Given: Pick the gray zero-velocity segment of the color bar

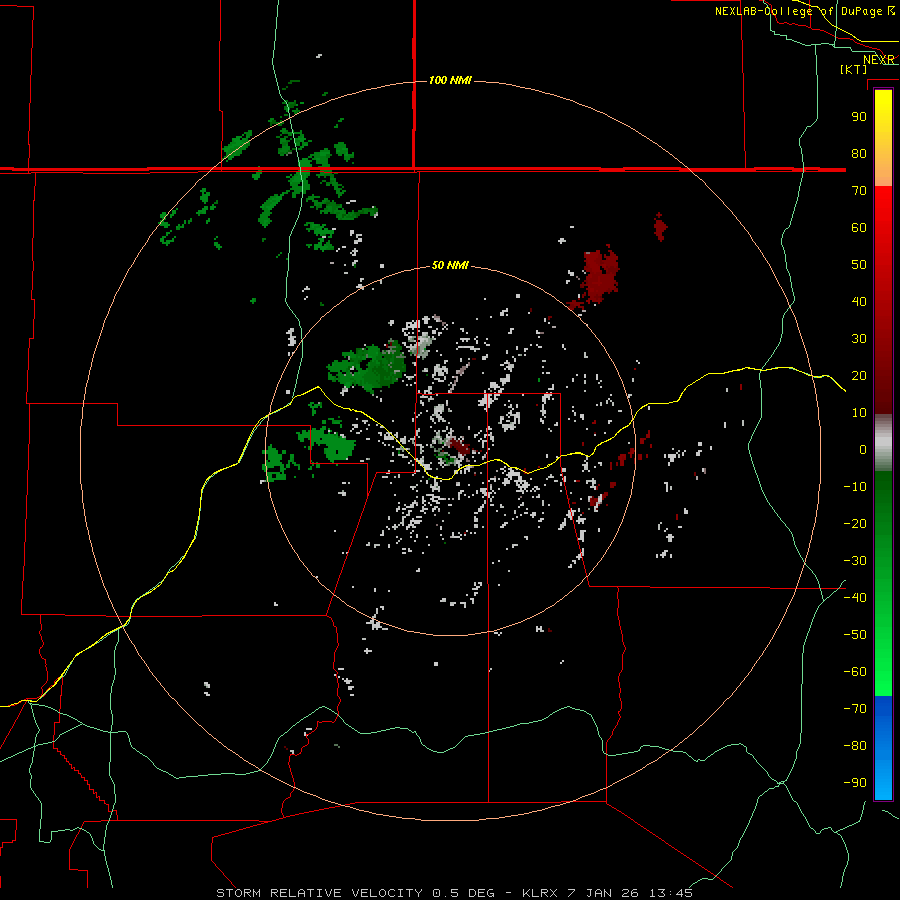Looking at the screenshot, I should pos(883,443).
